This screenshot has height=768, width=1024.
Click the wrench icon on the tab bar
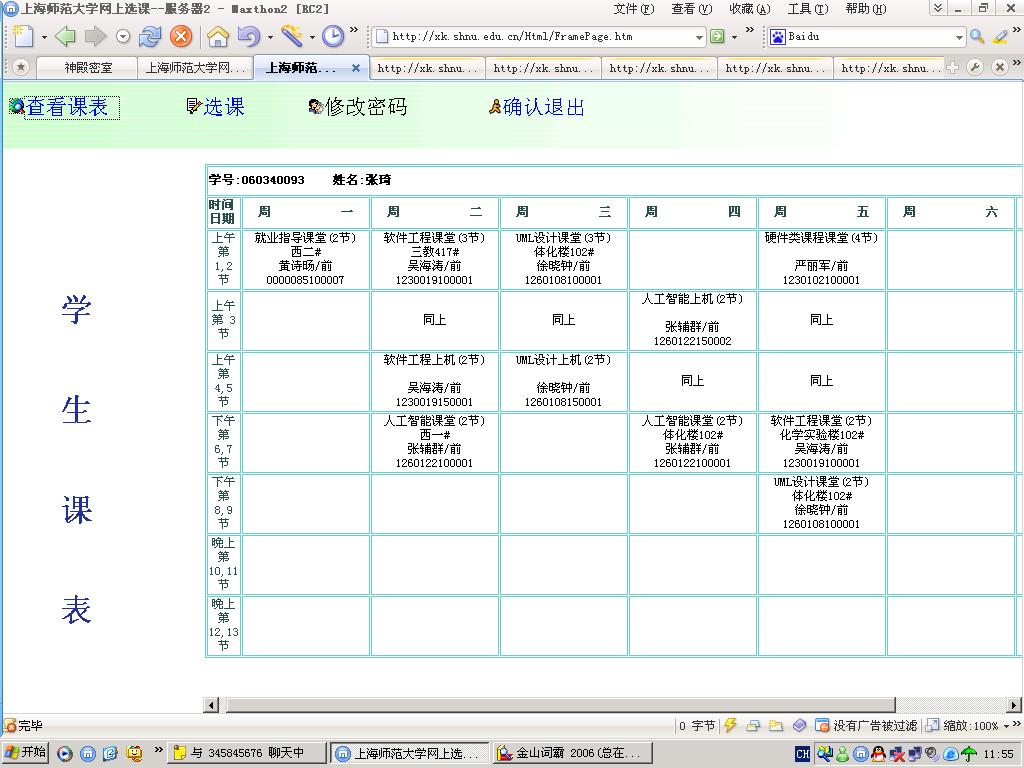pyautogui.click(x=975, y=67)
